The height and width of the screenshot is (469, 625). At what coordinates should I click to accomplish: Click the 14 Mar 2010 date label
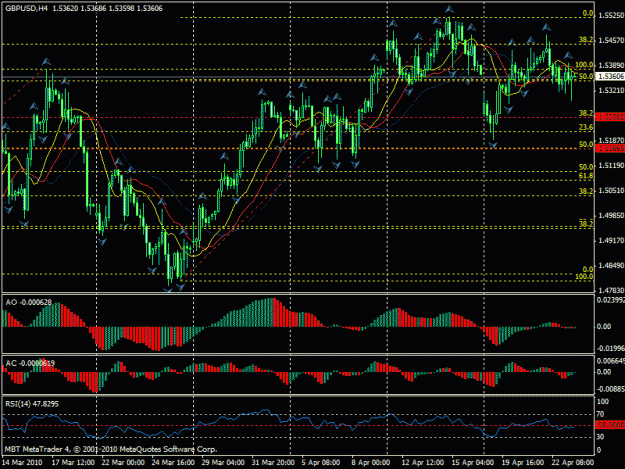22,463
